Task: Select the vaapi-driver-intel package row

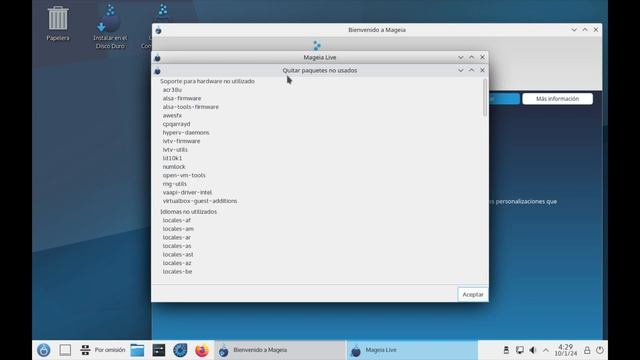Action: click(x=187, y=193)
